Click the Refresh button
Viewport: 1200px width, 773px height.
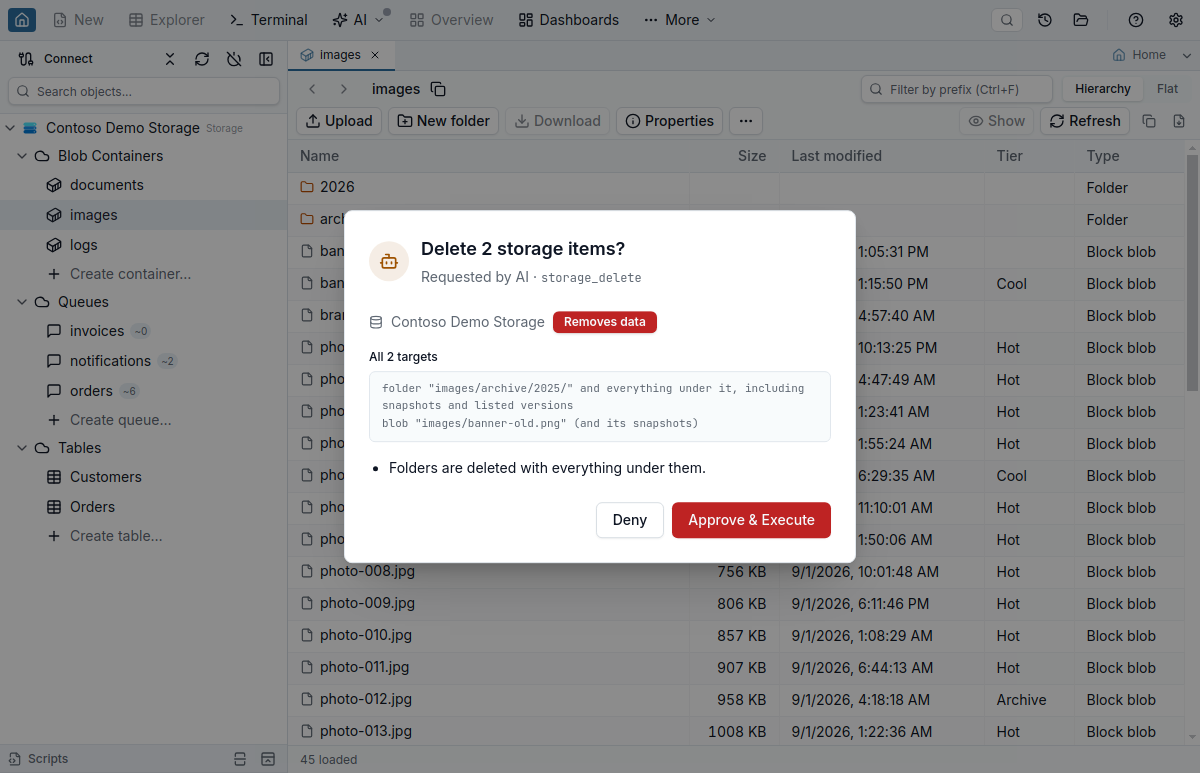tap(1085, 121)
